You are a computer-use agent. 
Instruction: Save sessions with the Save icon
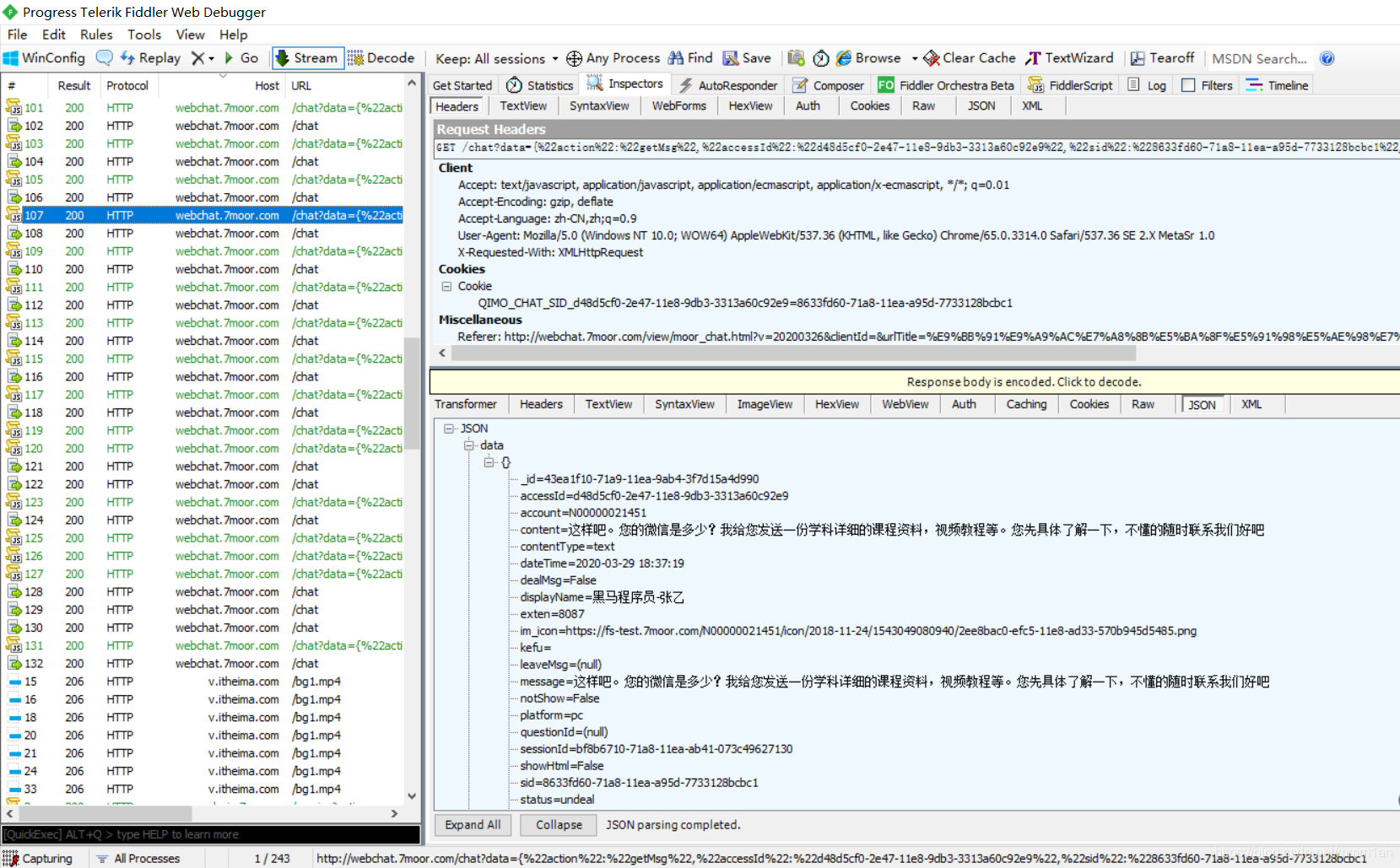point(747,58)
